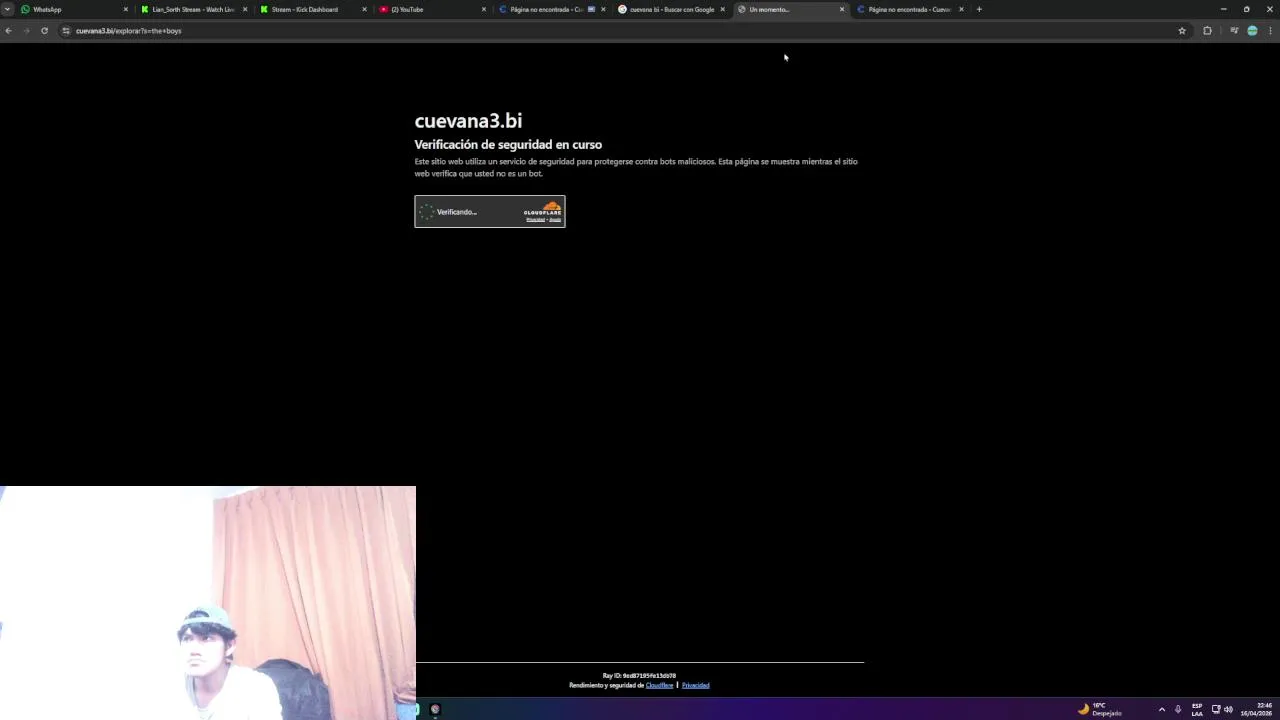Click the Ray ID text
The height and width of the screenshot is (720, 1280).
click(639, 676)
